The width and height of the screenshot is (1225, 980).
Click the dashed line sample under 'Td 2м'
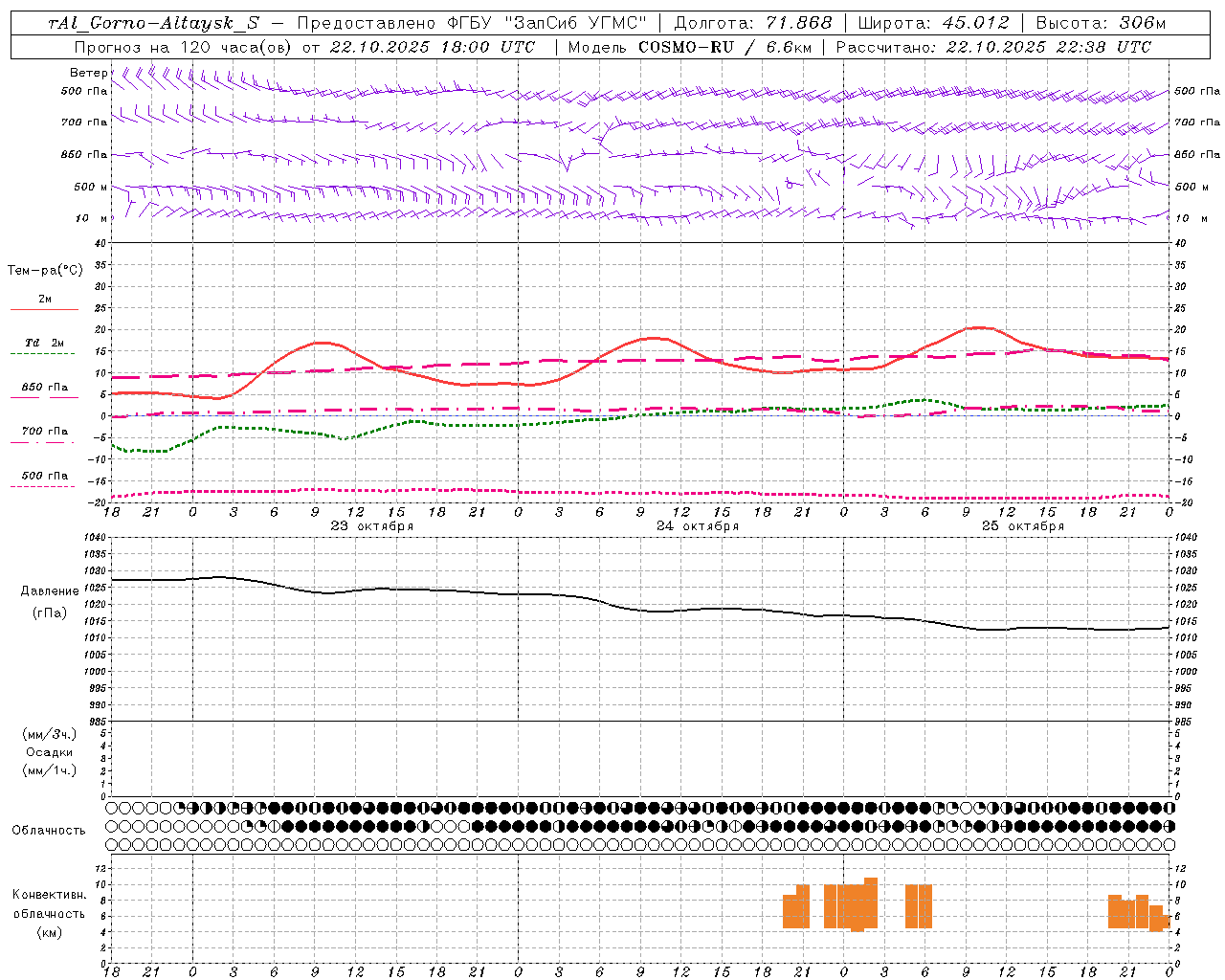tap(42, 354)
